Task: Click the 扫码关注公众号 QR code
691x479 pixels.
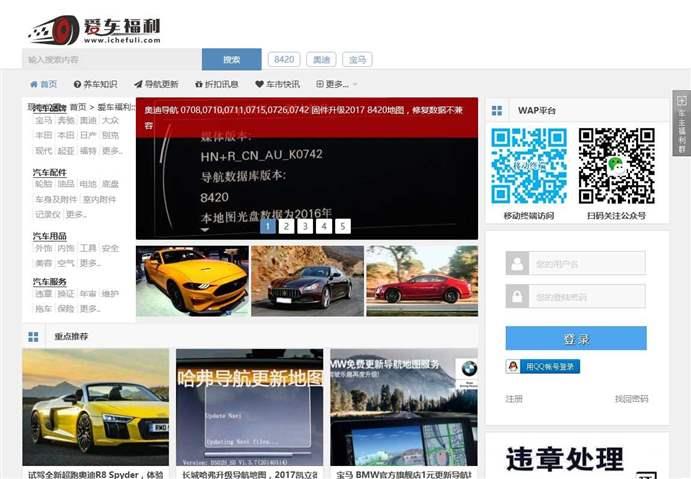Action: (616, 165)
